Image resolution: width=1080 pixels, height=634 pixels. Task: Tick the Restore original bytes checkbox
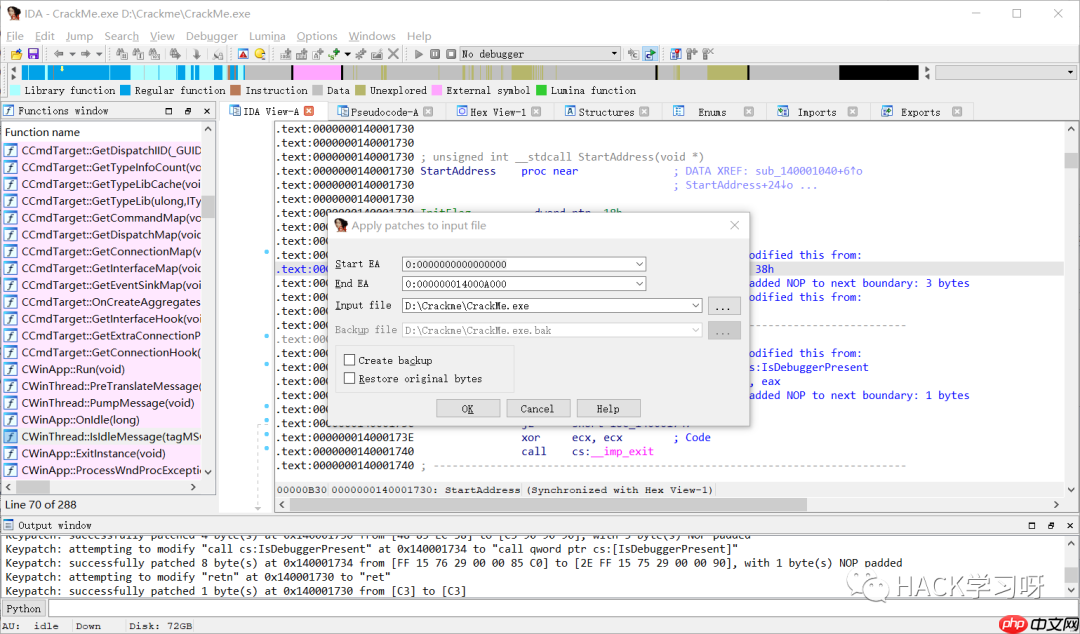(x=350, y=379)
